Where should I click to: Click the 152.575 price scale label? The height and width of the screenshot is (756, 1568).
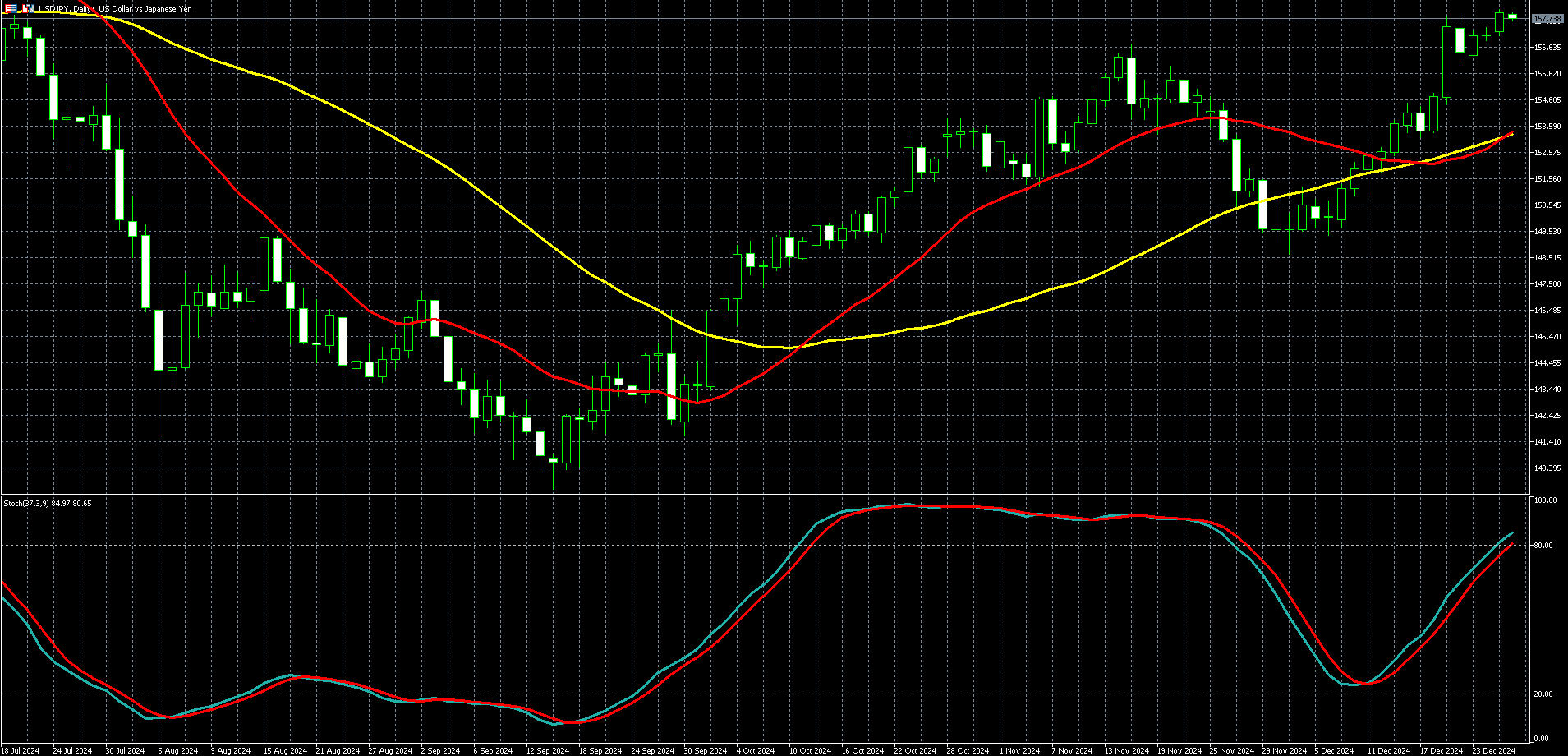click(x=1547, y=153)
